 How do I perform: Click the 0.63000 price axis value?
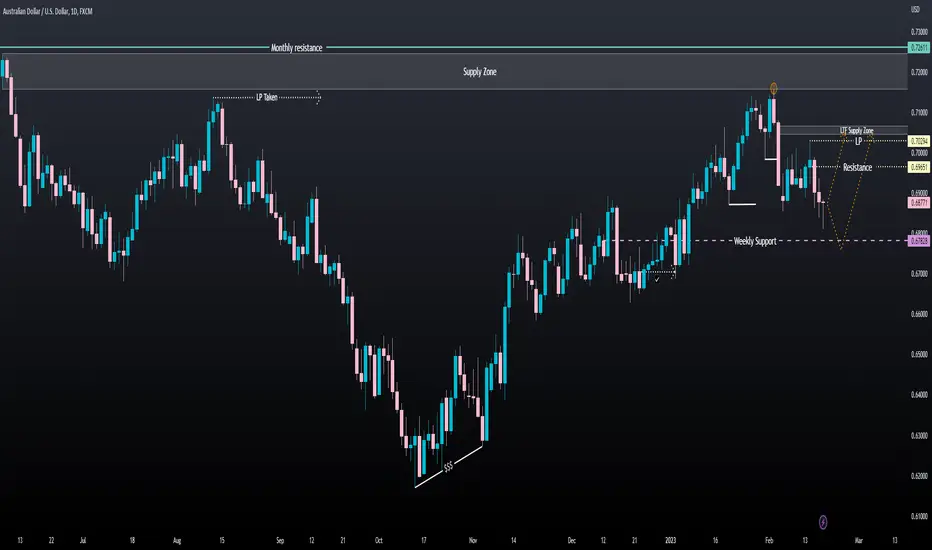click(920, 435)
